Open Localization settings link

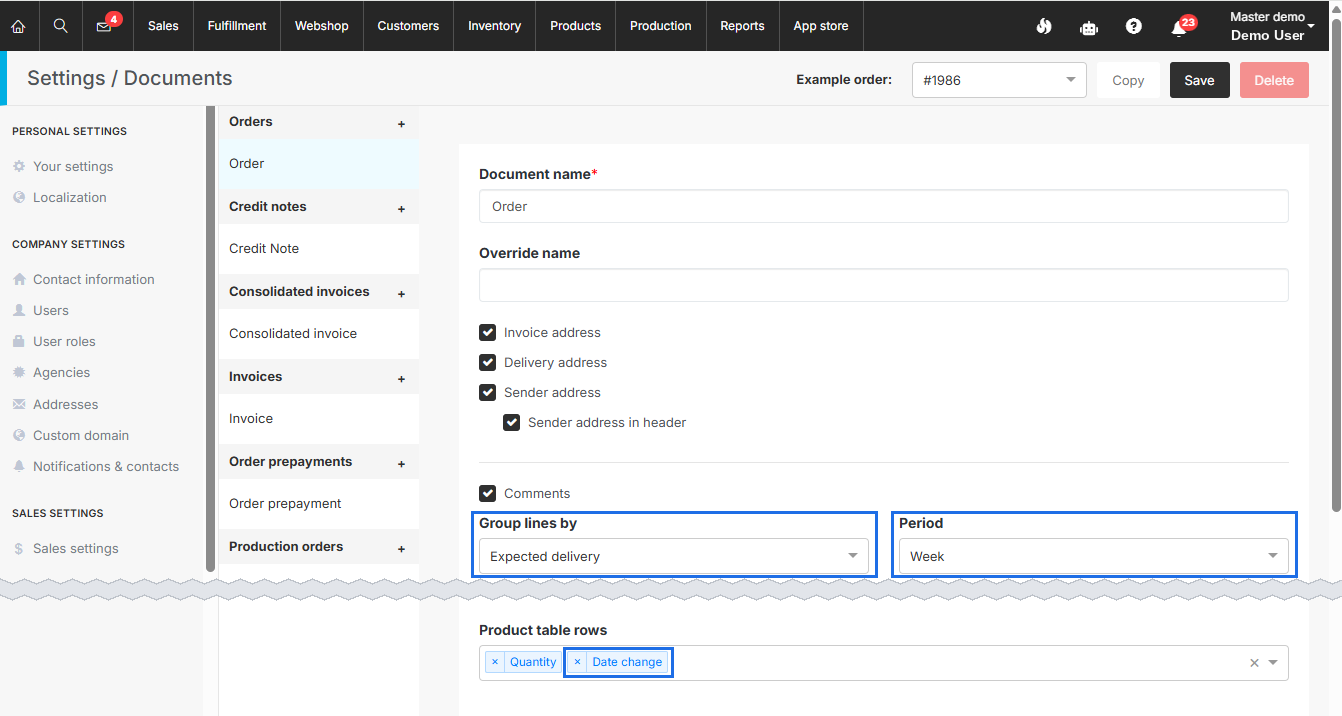click(69, 197)
